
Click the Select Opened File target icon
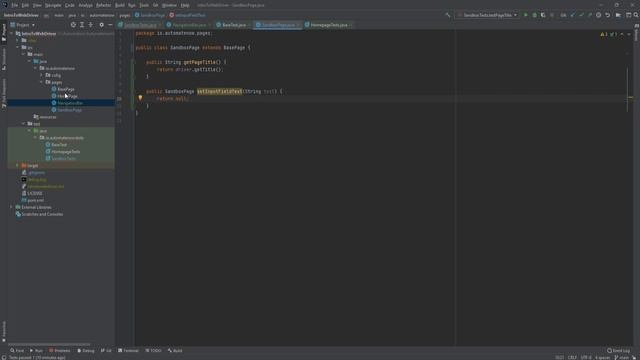click(x=73, y=25)
